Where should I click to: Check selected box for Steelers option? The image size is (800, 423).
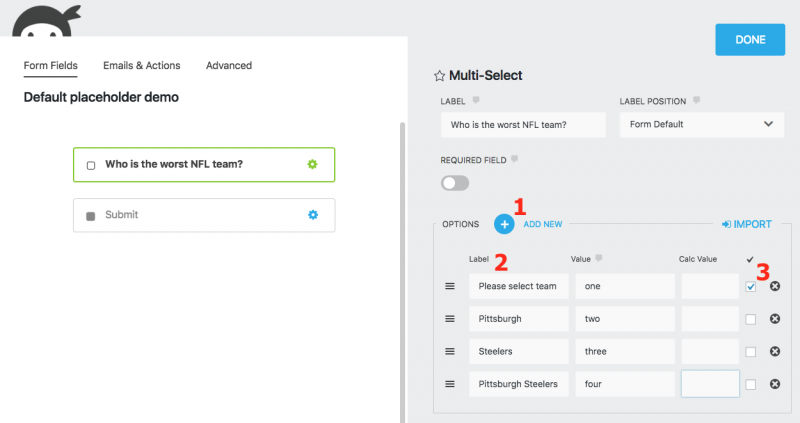(x=751, y=352)
